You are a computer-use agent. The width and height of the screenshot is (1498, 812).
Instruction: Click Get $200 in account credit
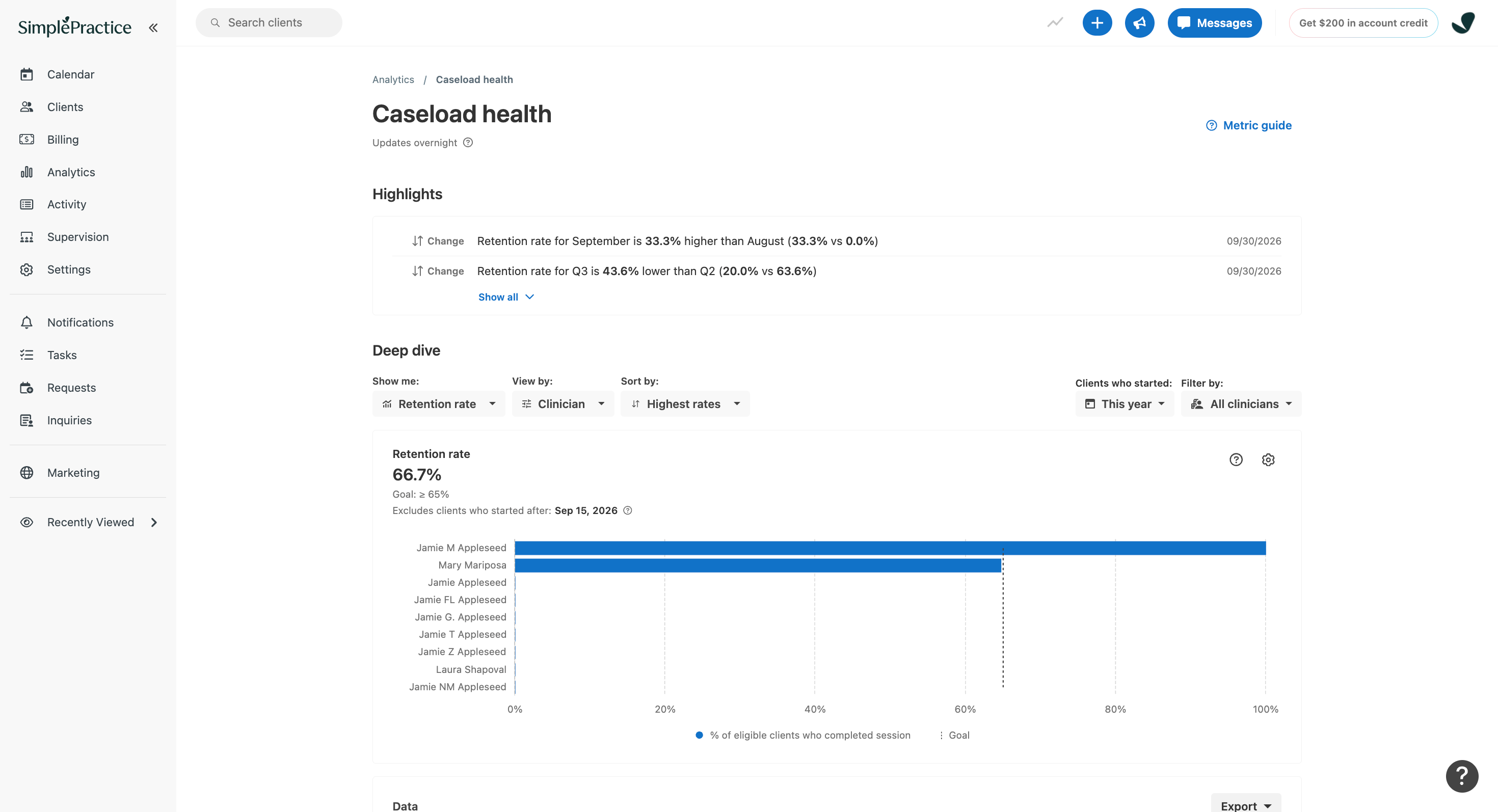[1363, 22]
